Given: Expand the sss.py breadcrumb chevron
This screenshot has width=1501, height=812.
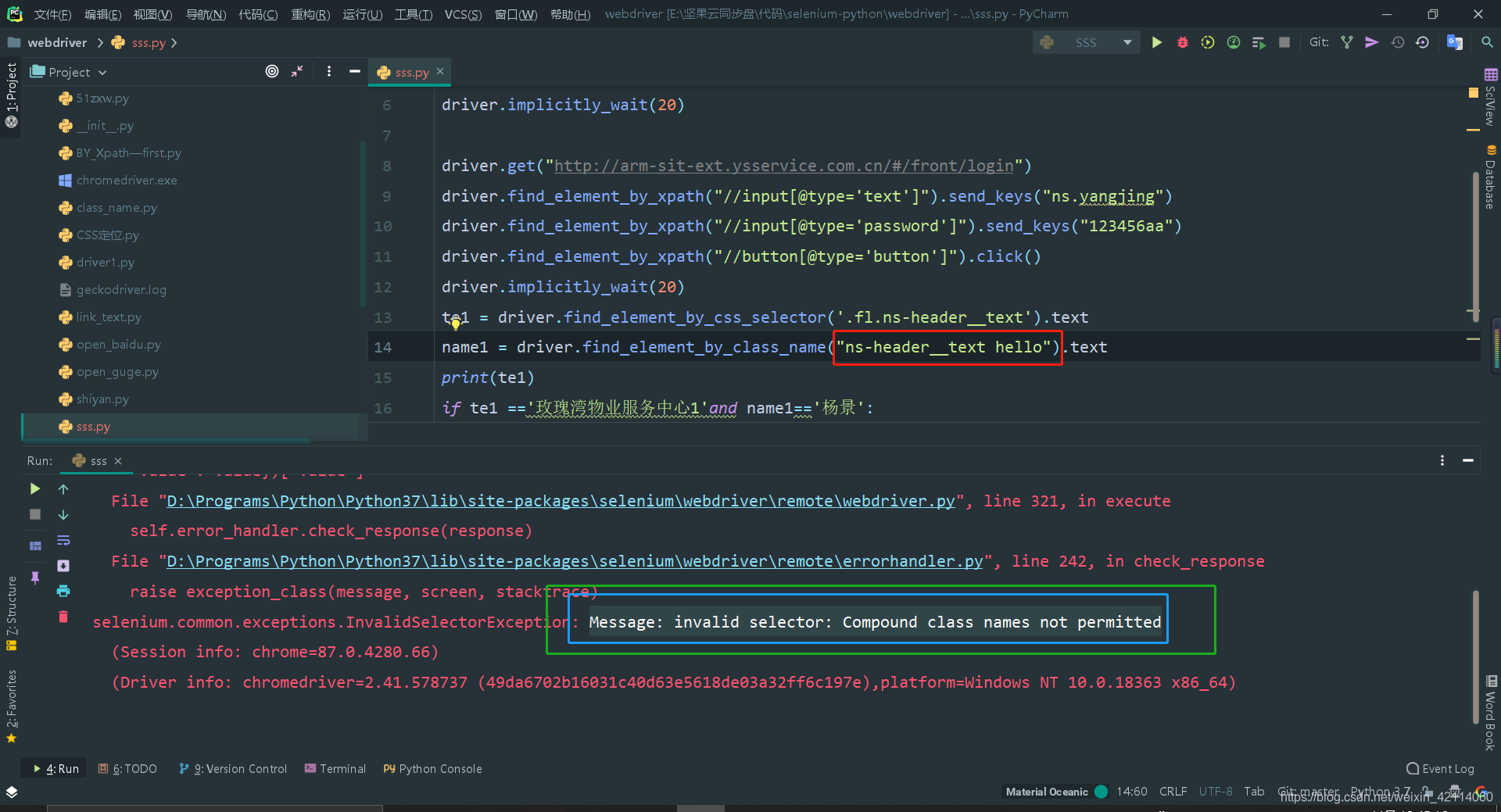Looking at the screenshot, I should 174,42.
